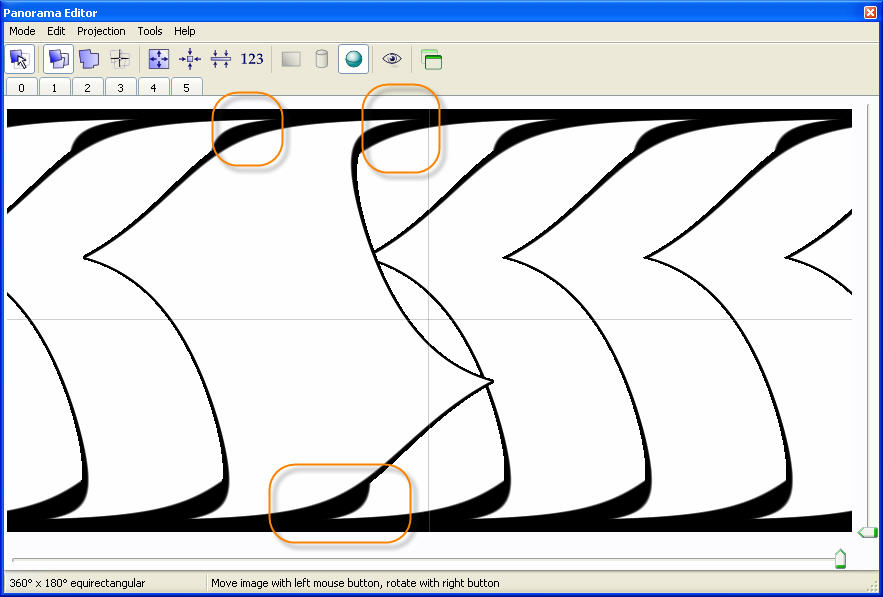Screen dimensions: 883x597
Task: Select the image selection pointer tool
Action: tap(19, 59)
